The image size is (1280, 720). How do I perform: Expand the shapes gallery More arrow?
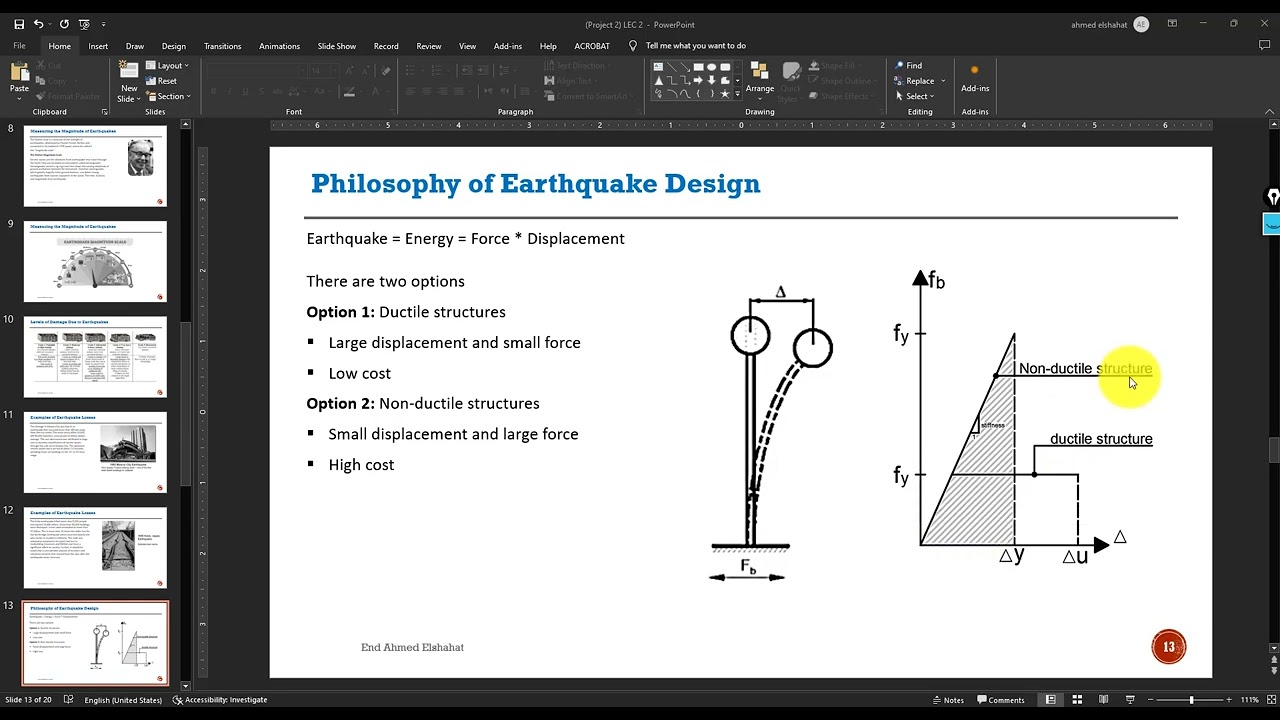coord(738,94)
